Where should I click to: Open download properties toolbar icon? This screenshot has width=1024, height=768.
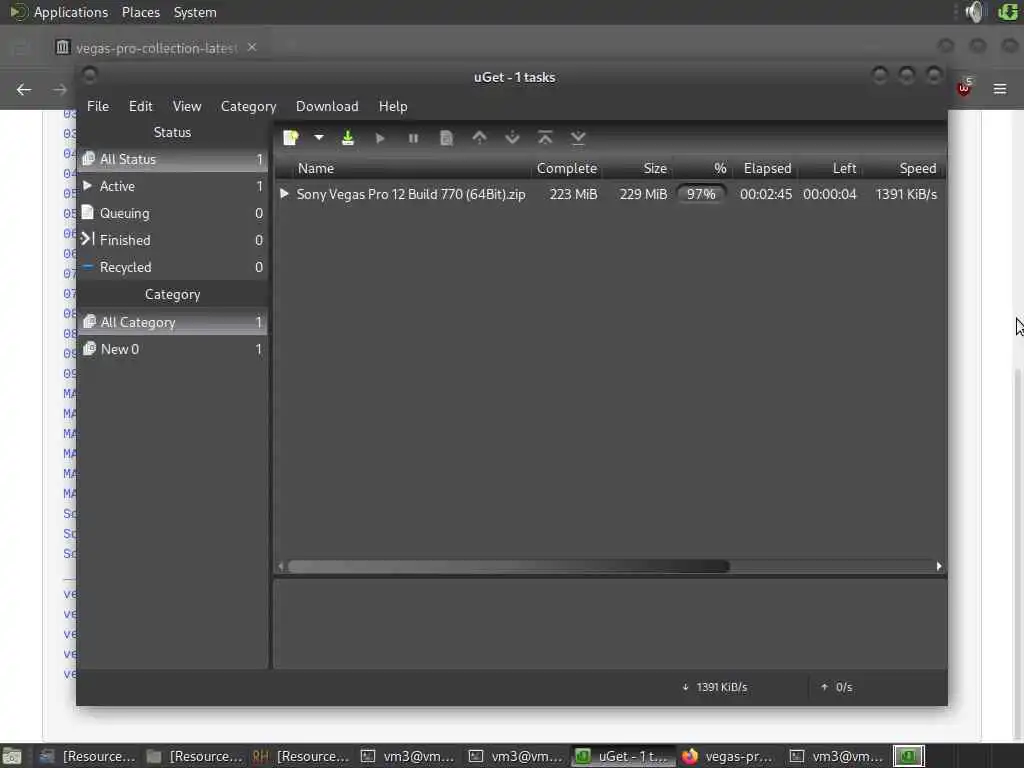(x=446, y=138)
